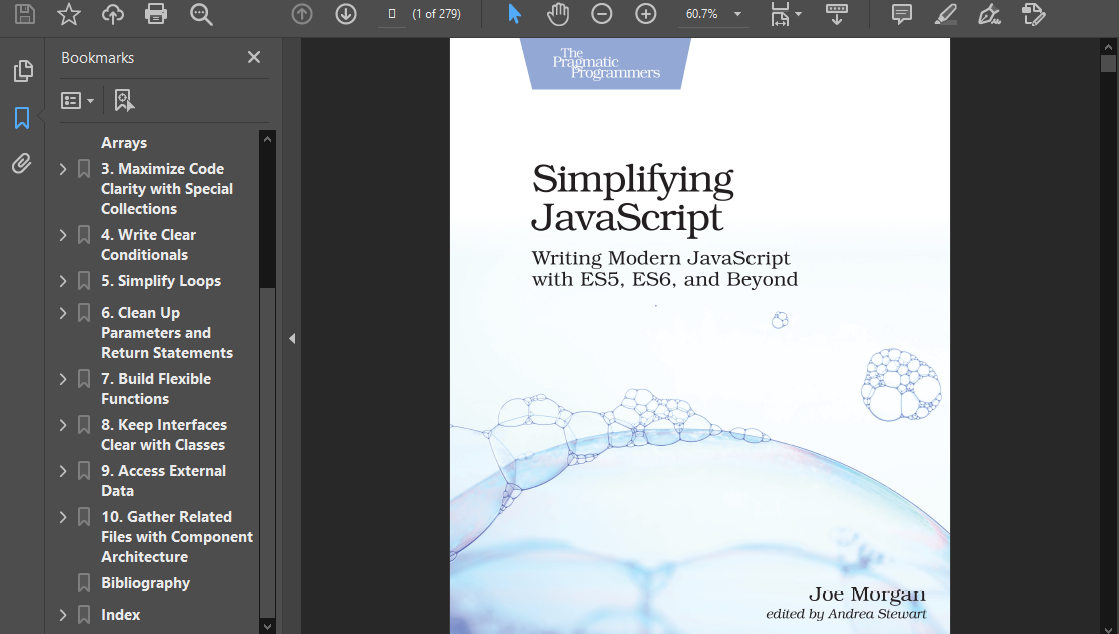Close the Bookmarks panel
The width and height of the screenshot is (1119, 634).
point(254,57)
